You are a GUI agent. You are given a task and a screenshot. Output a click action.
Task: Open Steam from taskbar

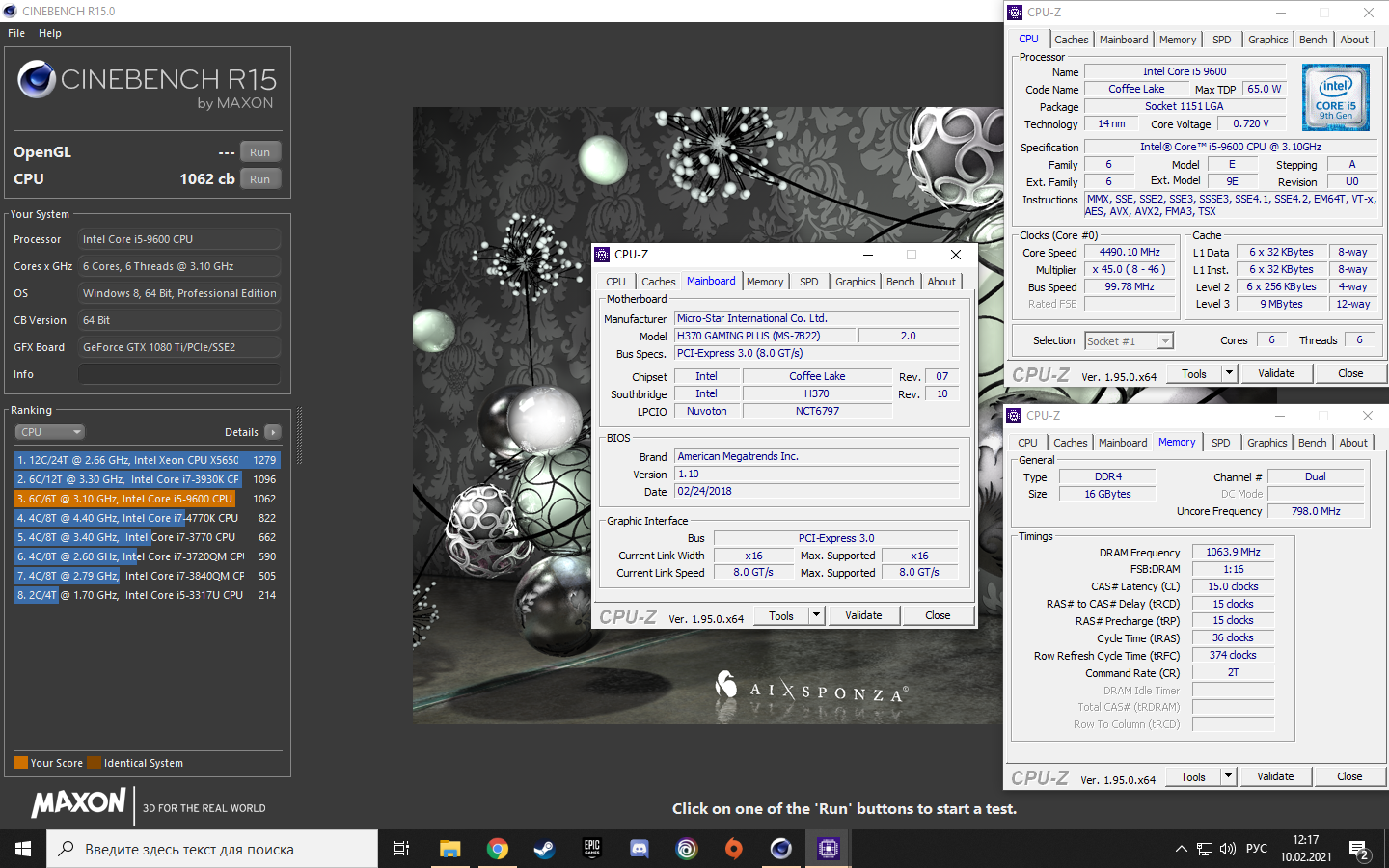[x=545, y=849]
